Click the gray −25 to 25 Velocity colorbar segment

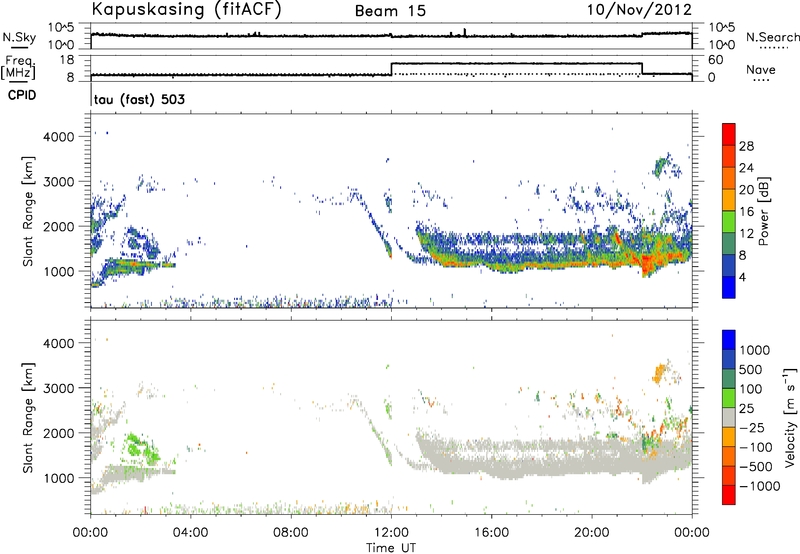[729, 418]
